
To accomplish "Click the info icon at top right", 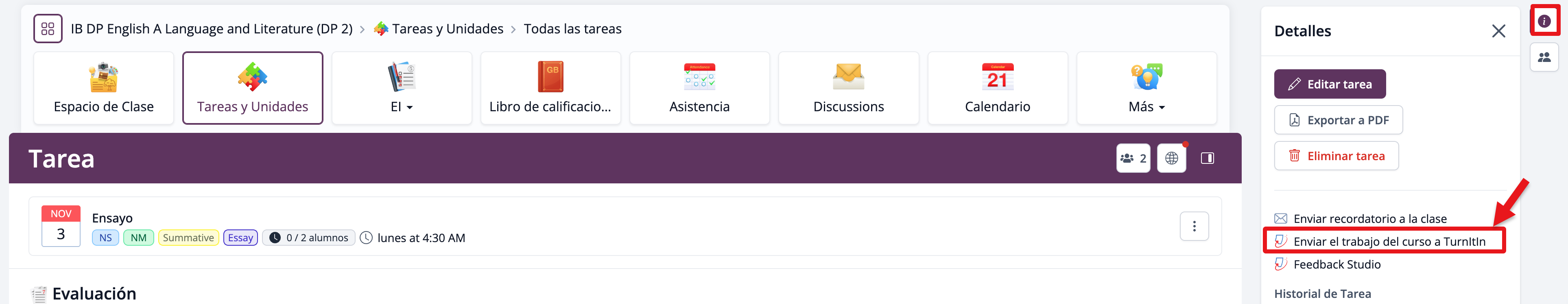I will [1544, 21].
